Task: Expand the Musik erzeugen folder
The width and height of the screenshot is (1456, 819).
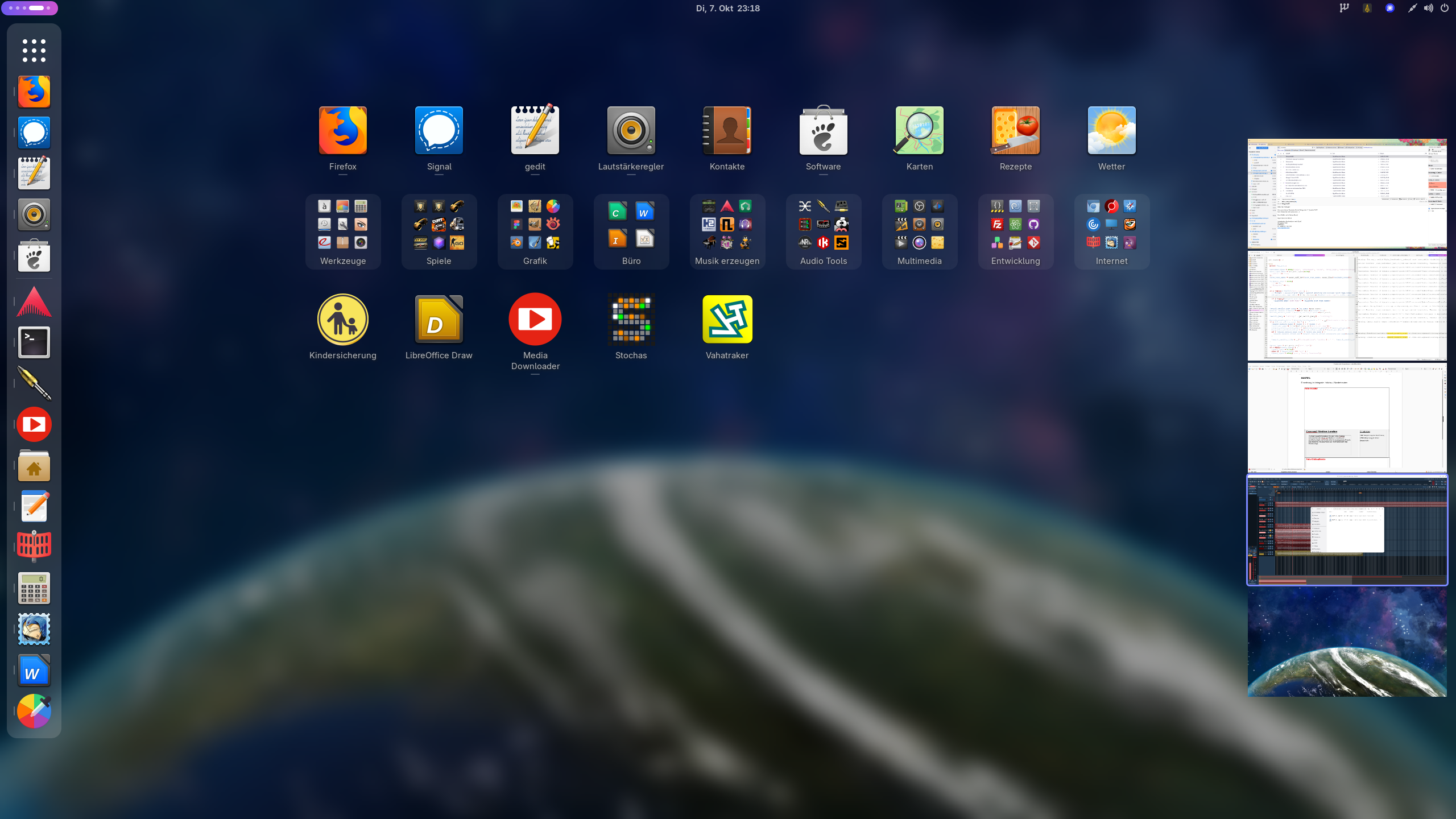Action: pyautogui.click(x=727, y=231)
